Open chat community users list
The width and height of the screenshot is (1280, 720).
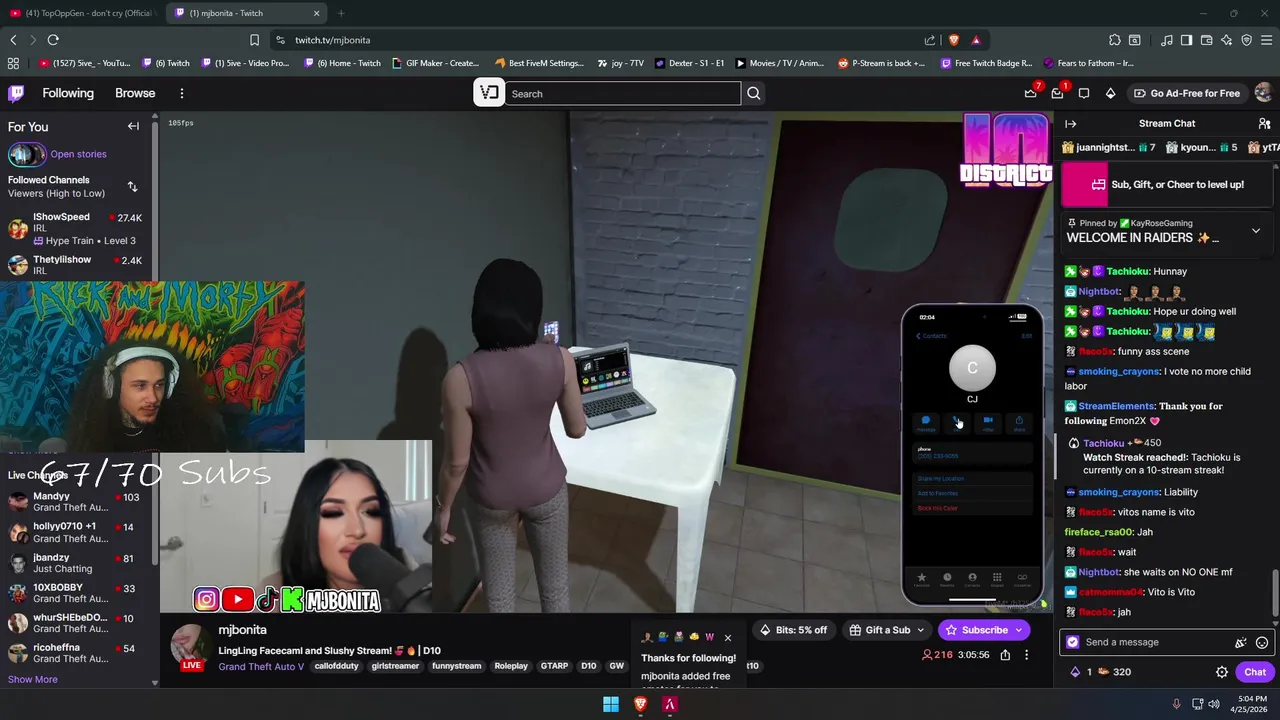tap(1264, 124)
